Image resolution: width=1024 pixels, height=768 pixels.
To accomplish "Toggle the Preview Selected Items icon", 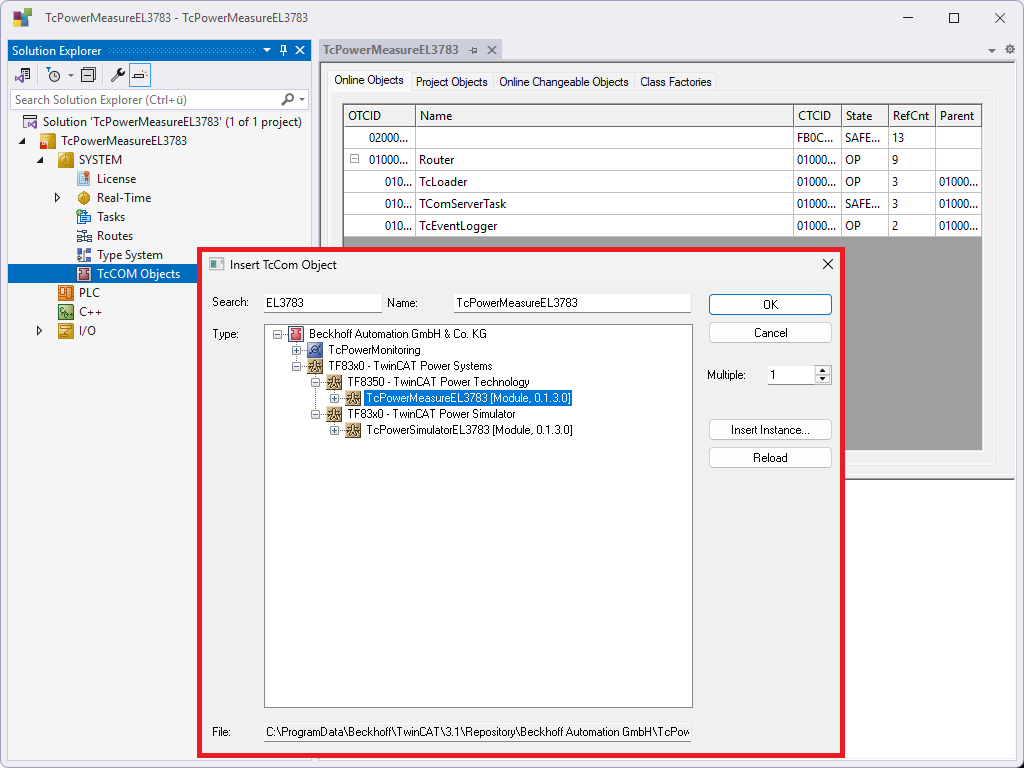I will click(x=140, y=76).
